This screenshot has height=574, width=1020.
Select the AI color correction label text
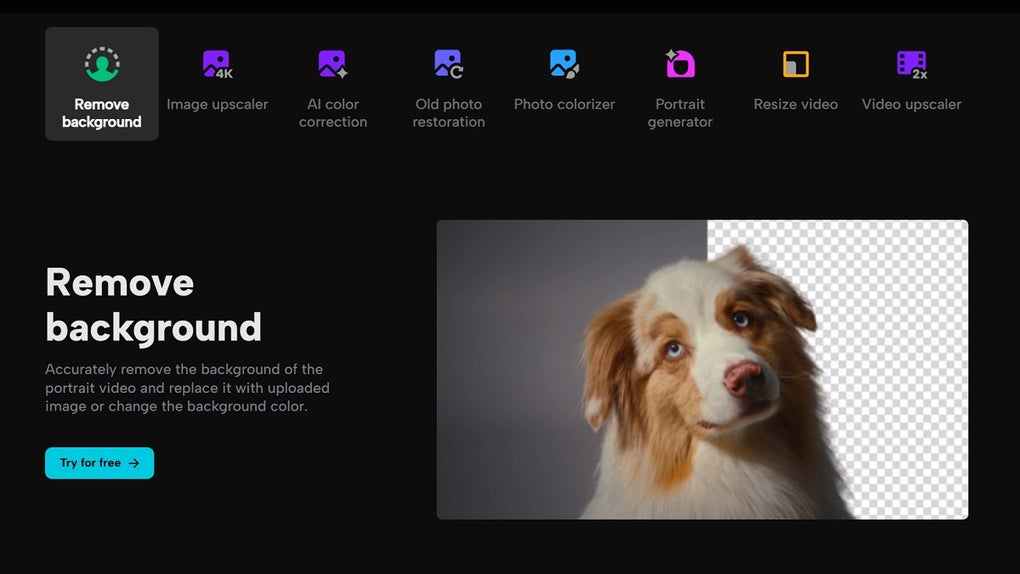coord(332,113)
